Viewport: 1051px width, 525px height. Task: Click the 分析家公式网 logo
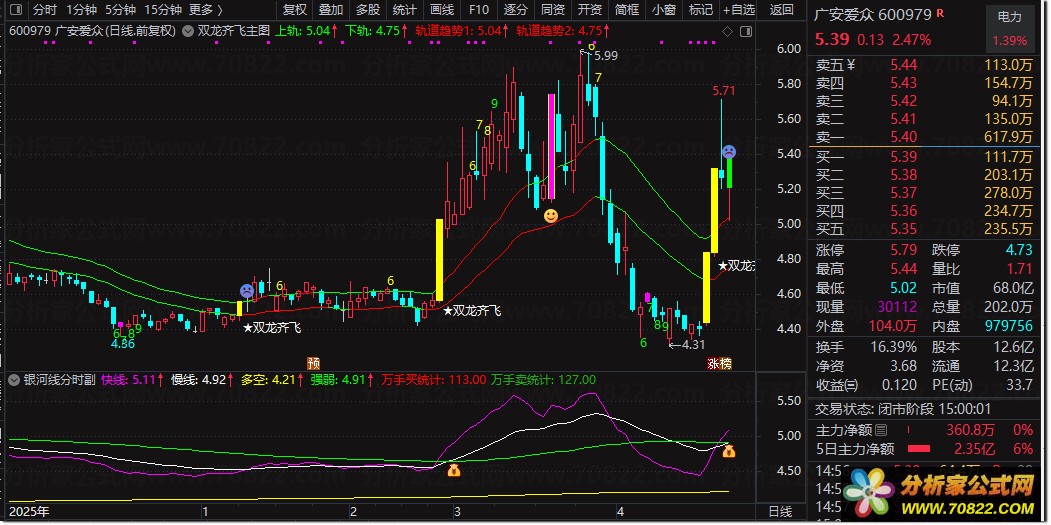click(x=938, y=493)
